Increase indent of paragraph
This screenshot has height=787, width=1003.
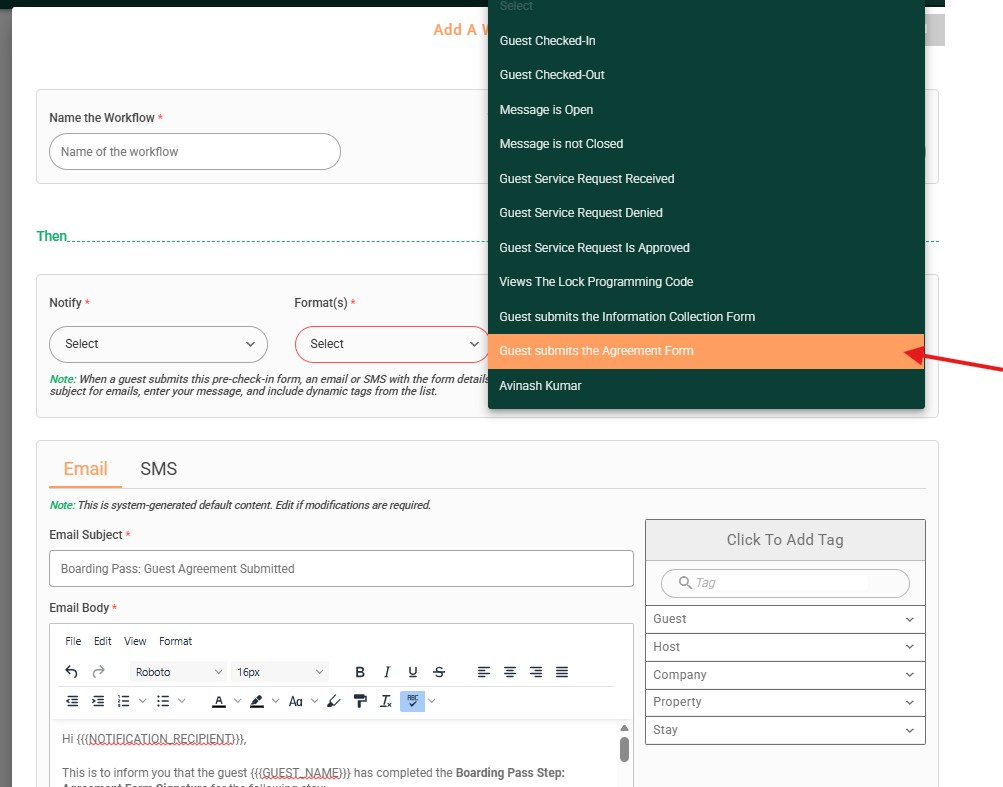(98, 701)
